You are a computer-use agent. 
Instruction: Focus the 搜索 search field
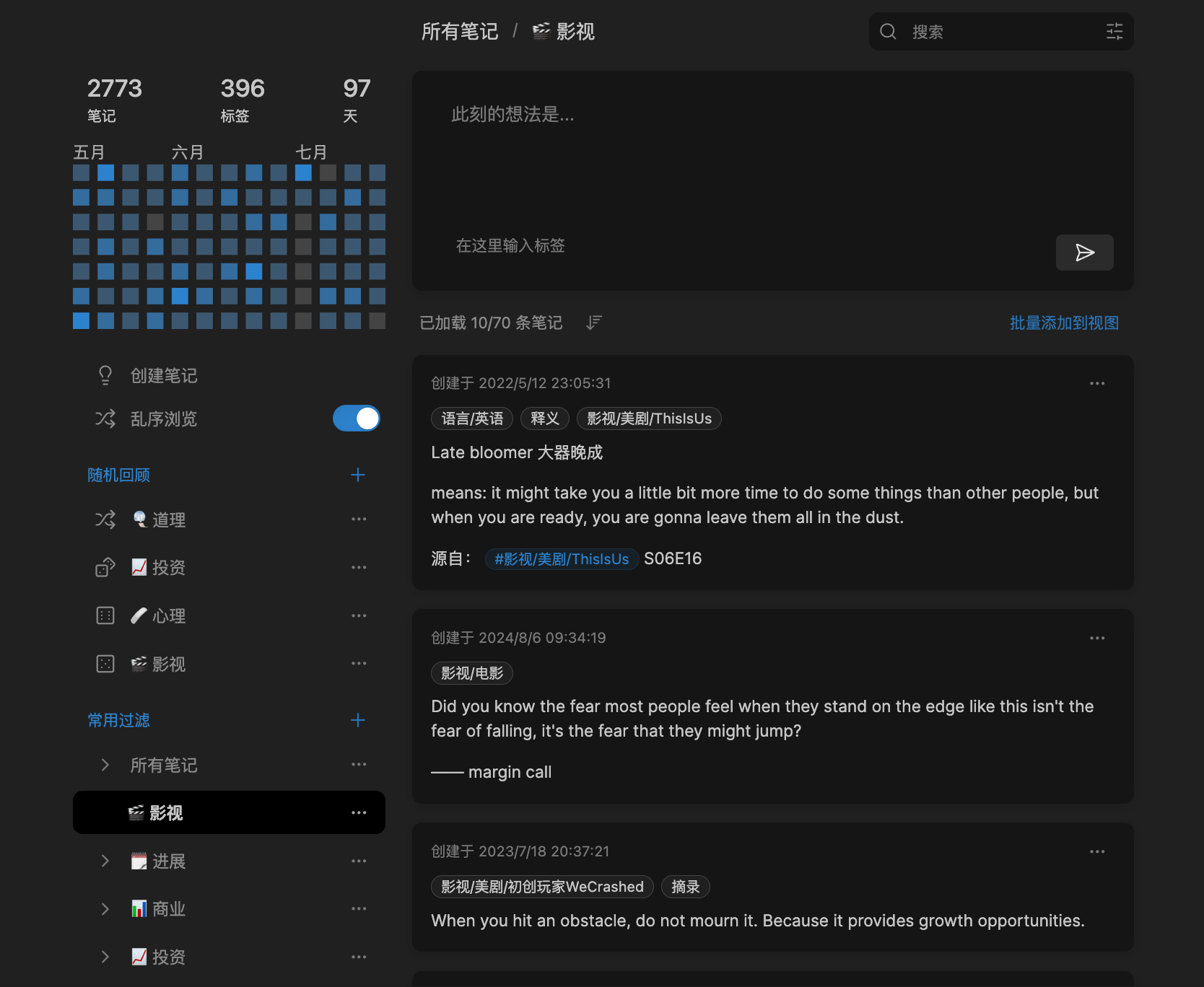[1001, 31]
